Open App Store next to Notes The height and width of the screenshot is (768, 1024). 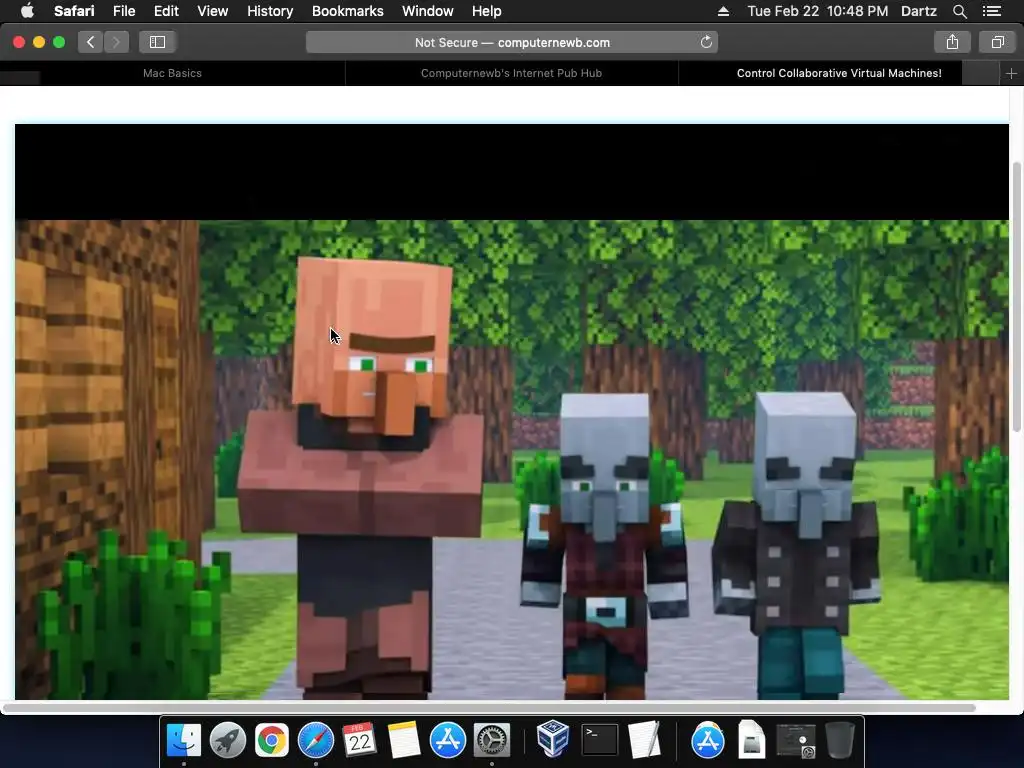tap(447, 740)
